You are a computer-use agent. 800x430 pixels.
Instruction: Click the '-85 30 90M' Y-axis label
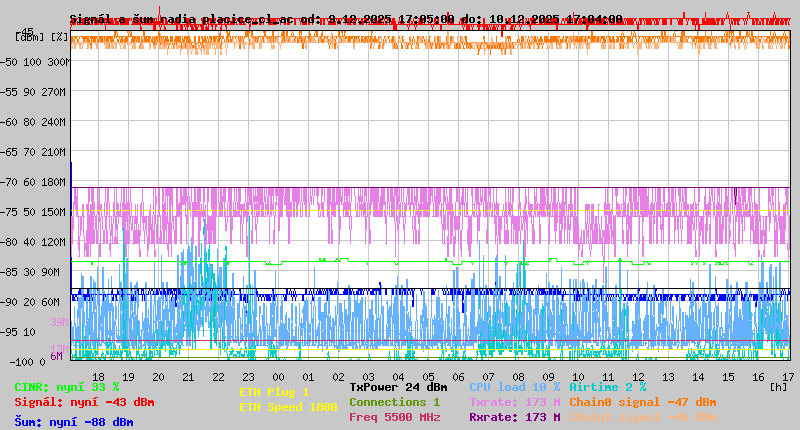point(30,272)
